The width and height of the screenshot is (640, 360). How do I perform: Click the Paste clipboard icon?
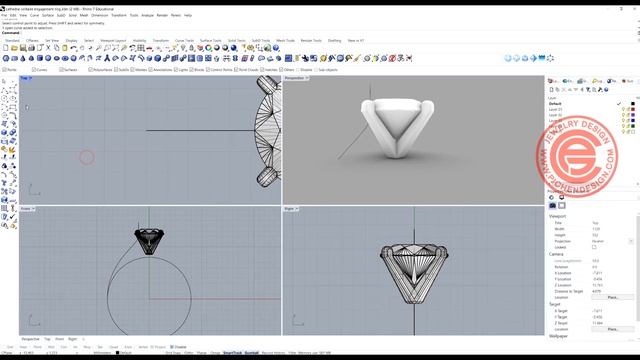(x=65, y=48)
